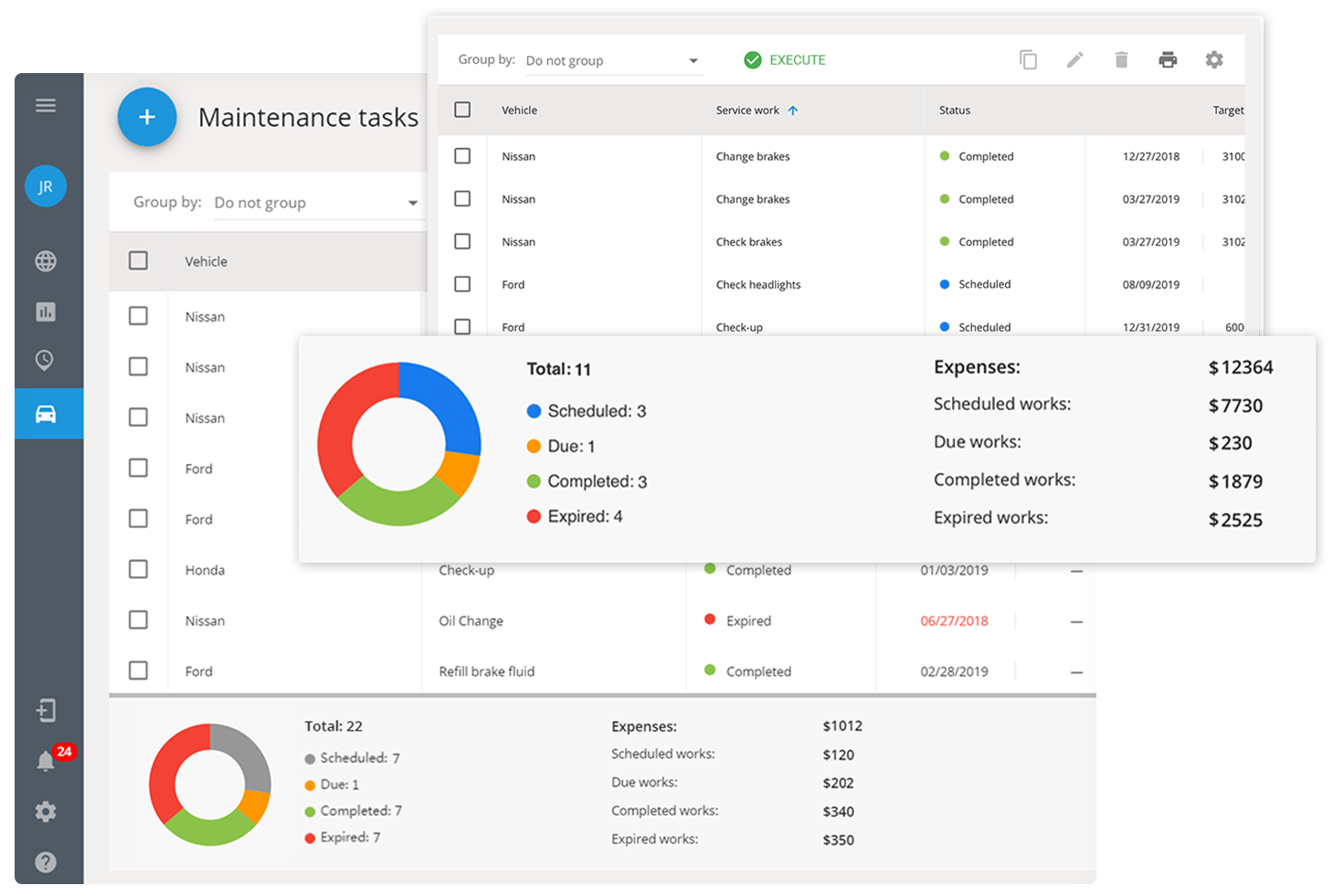The image size is (1334, 896).
Task: Open the JR user profile avatar
Action: click(x=46, y=186)
